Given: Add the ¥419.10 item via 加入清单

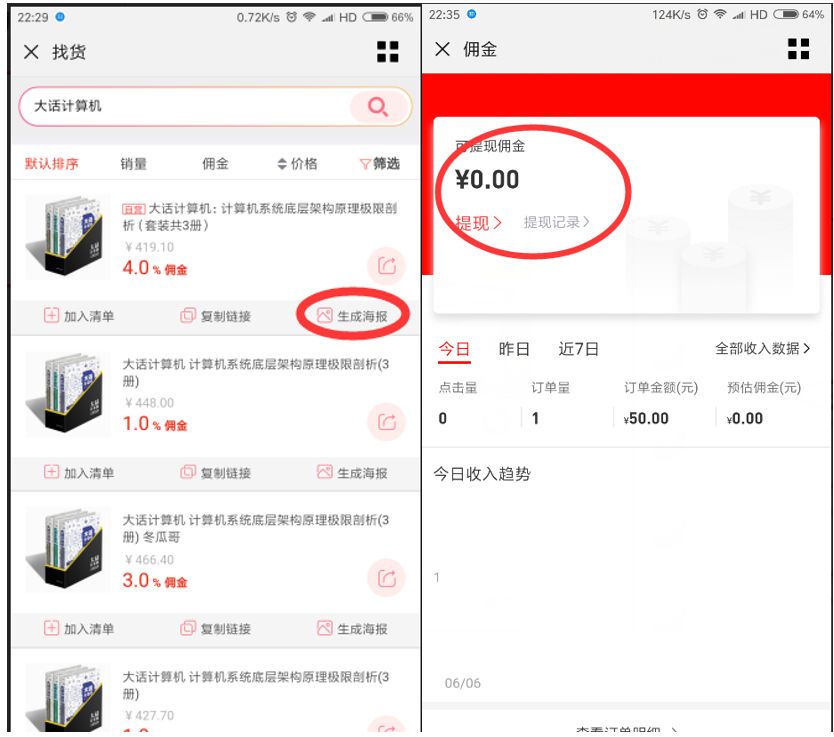Looking at the screenshot, I should coord(79,316).
